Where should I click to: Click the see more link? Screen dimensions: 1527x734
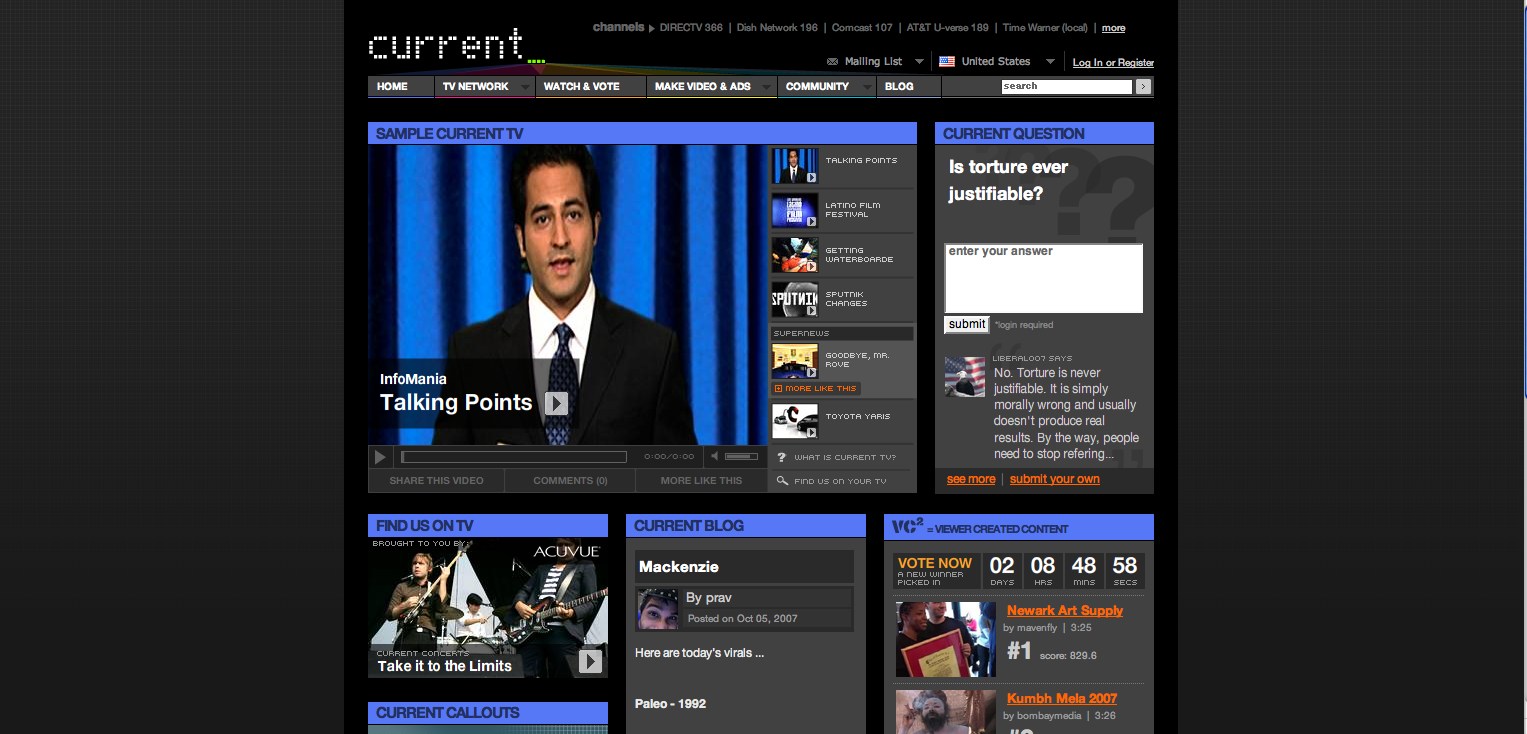(971, 480)
